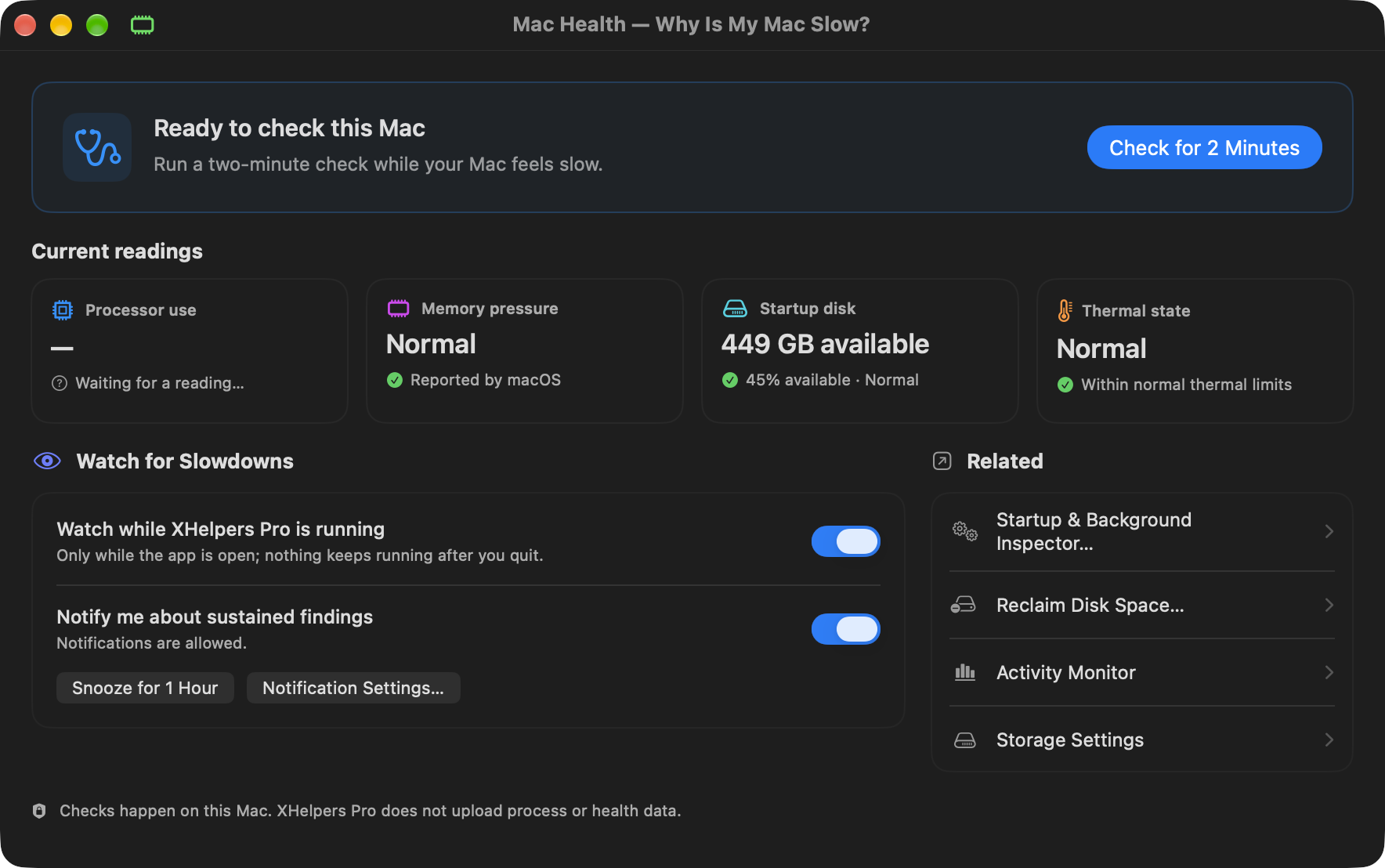1385x868 pixels.
Task: Open Notification Settings…
Action: pos(353,688)
